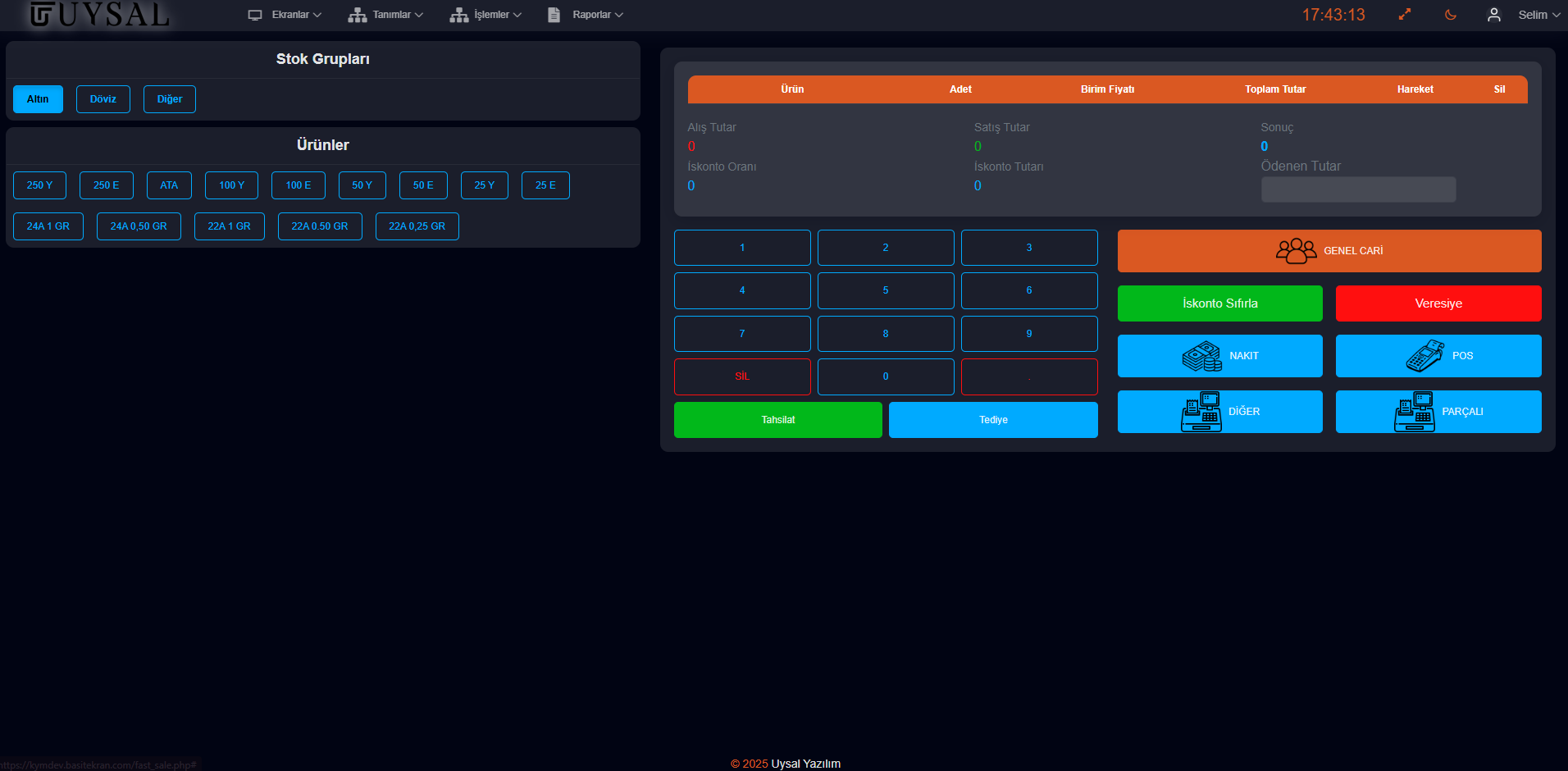The width and height of the screenshot is (1568, 771).
Task: Add product 50 E
Action: [423, 185]
